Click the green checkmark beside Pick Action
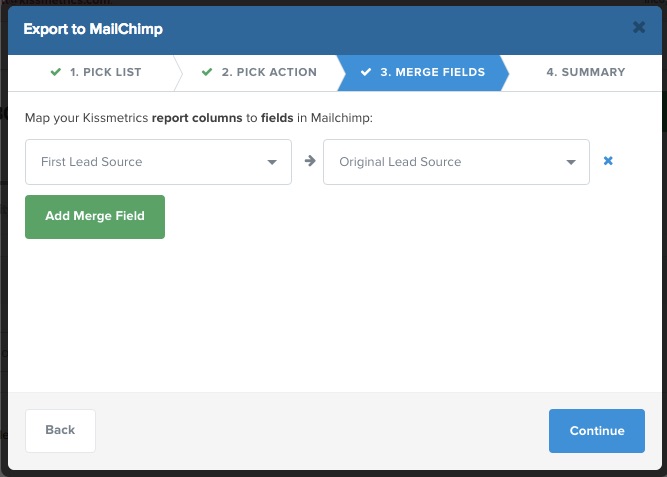667x477 pixels. click(x=207, y=72)
